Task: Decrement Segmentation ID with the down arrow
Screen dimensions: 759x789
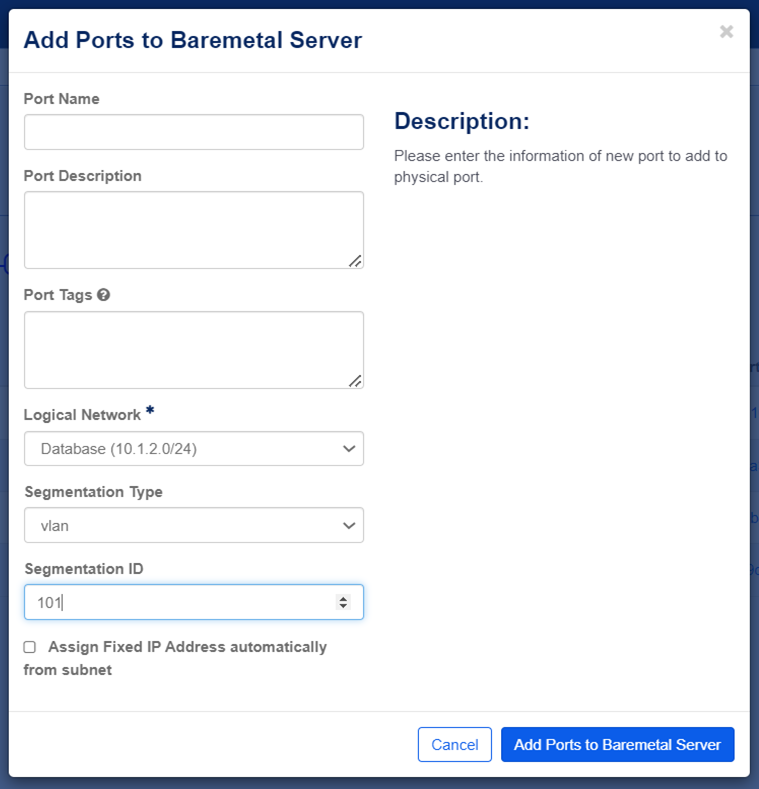Action: pos(343,606)
